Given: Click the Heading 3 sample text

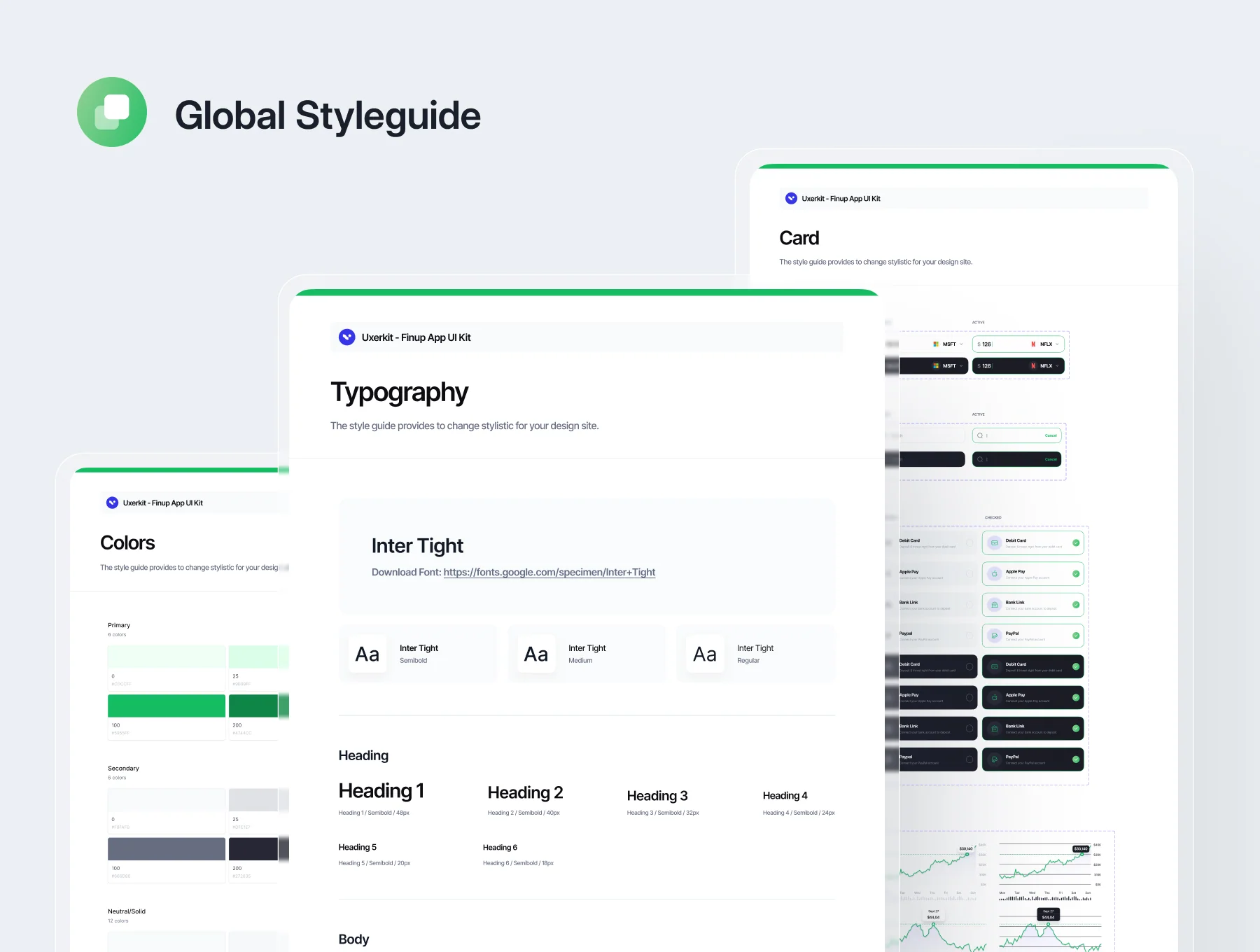Looking at the screenshot, I should 657,796.
